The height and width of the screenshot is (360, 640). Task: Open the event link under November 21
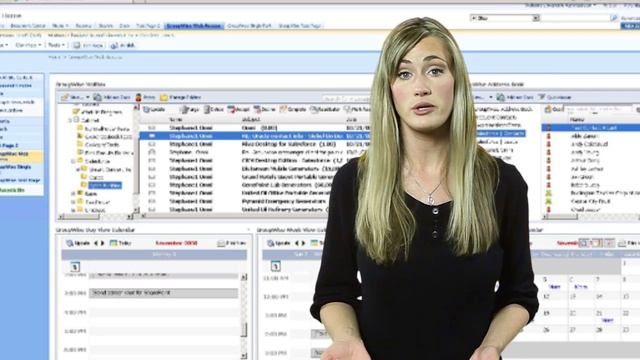point(607,320)
